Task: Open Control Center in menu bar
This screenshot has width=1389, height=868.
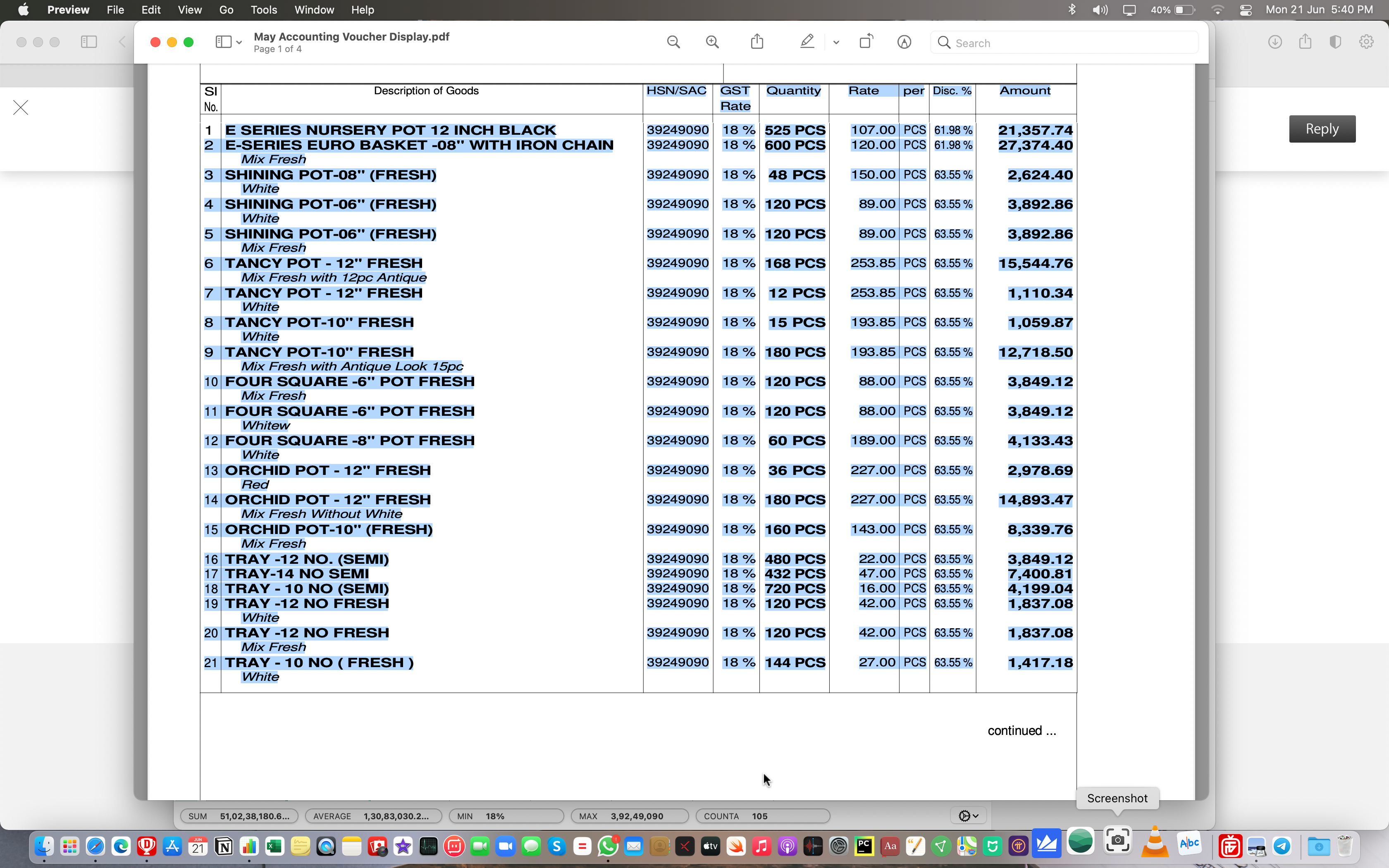Action: 1246,10
